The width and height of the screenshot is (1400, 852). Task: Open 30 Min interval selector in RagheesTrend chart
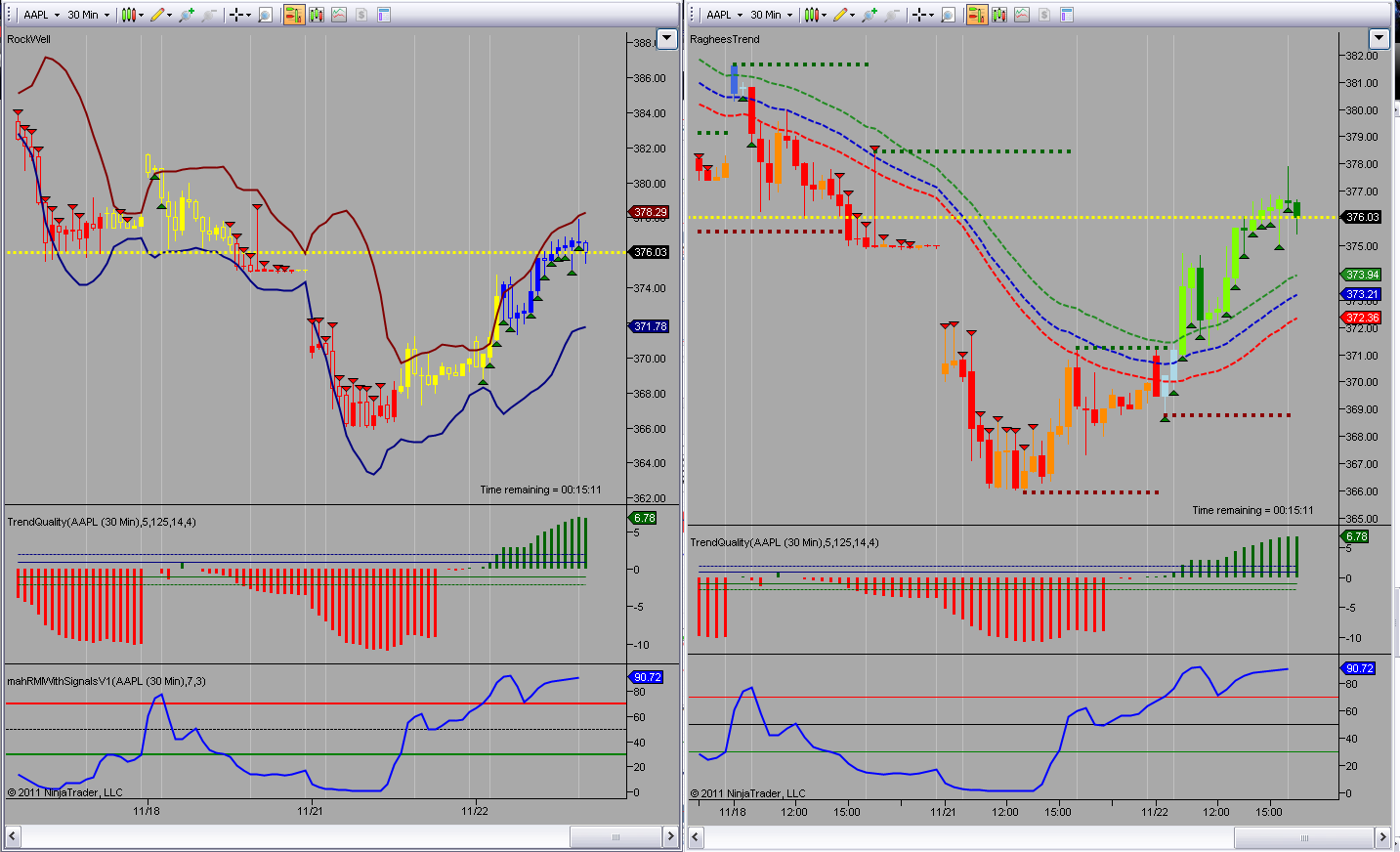click(771, 15)
